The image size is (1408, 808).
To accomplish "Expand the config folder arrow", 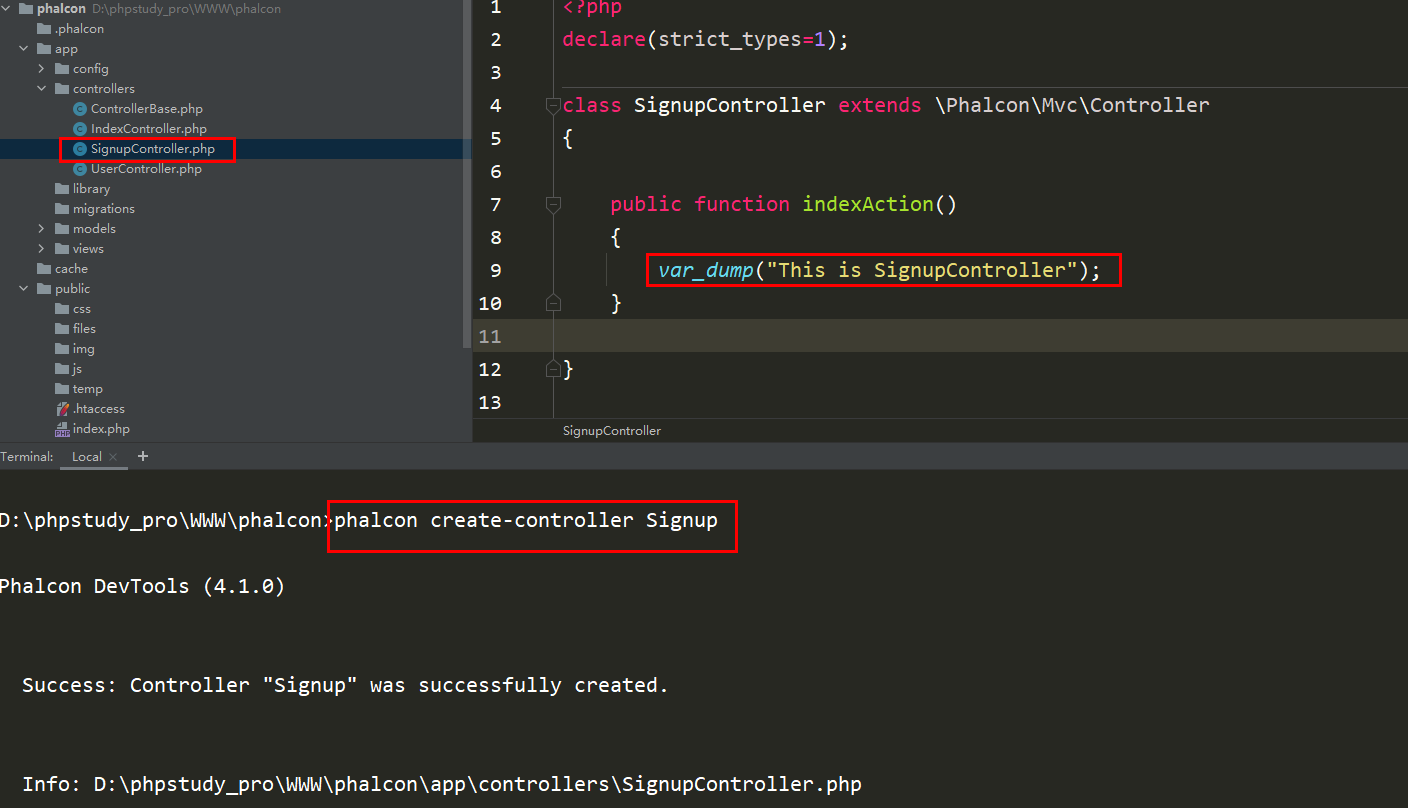I will (x=41, y=69).
